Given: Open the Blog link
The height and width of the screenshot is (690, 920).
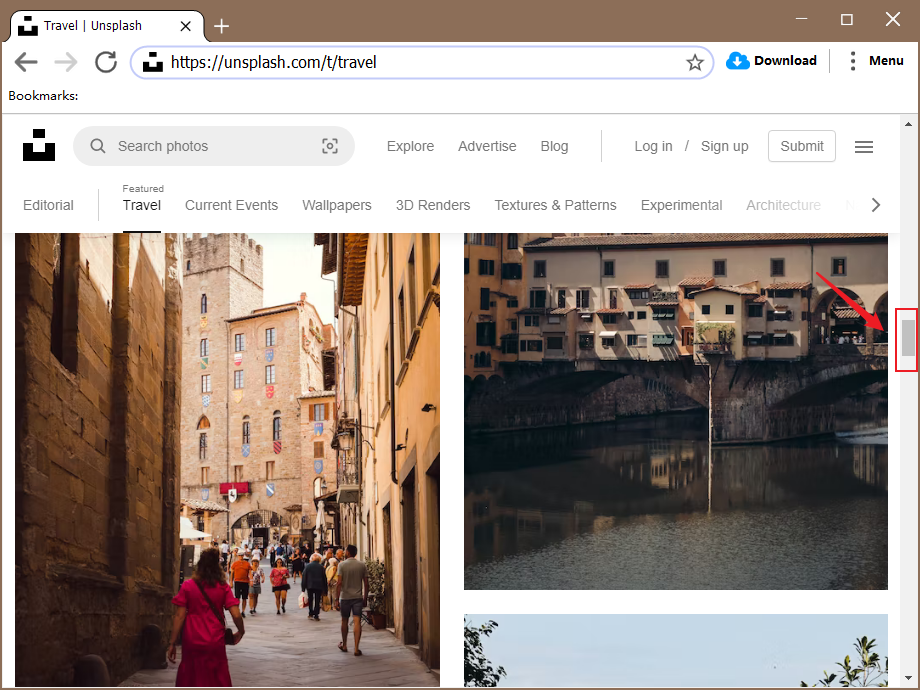Looking at the screenshot, I should point(554,146).
